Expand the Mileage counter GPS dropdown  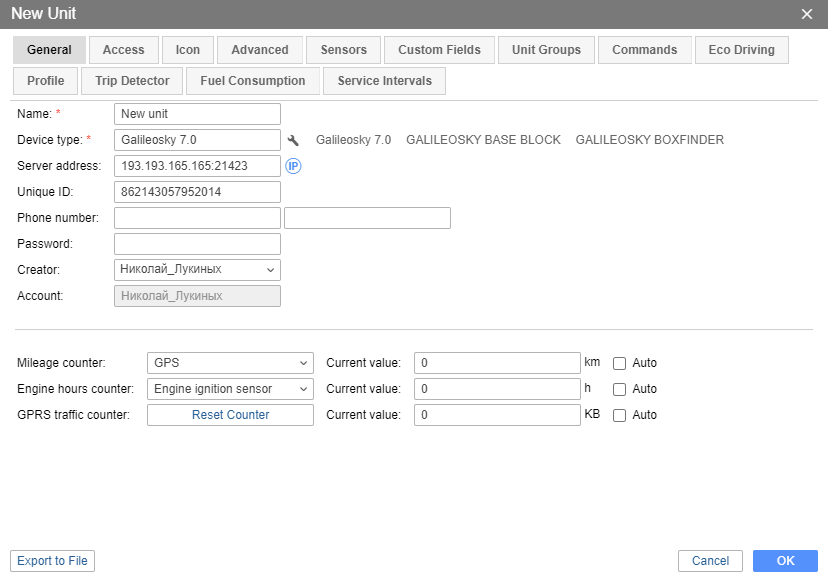[230, 363]
